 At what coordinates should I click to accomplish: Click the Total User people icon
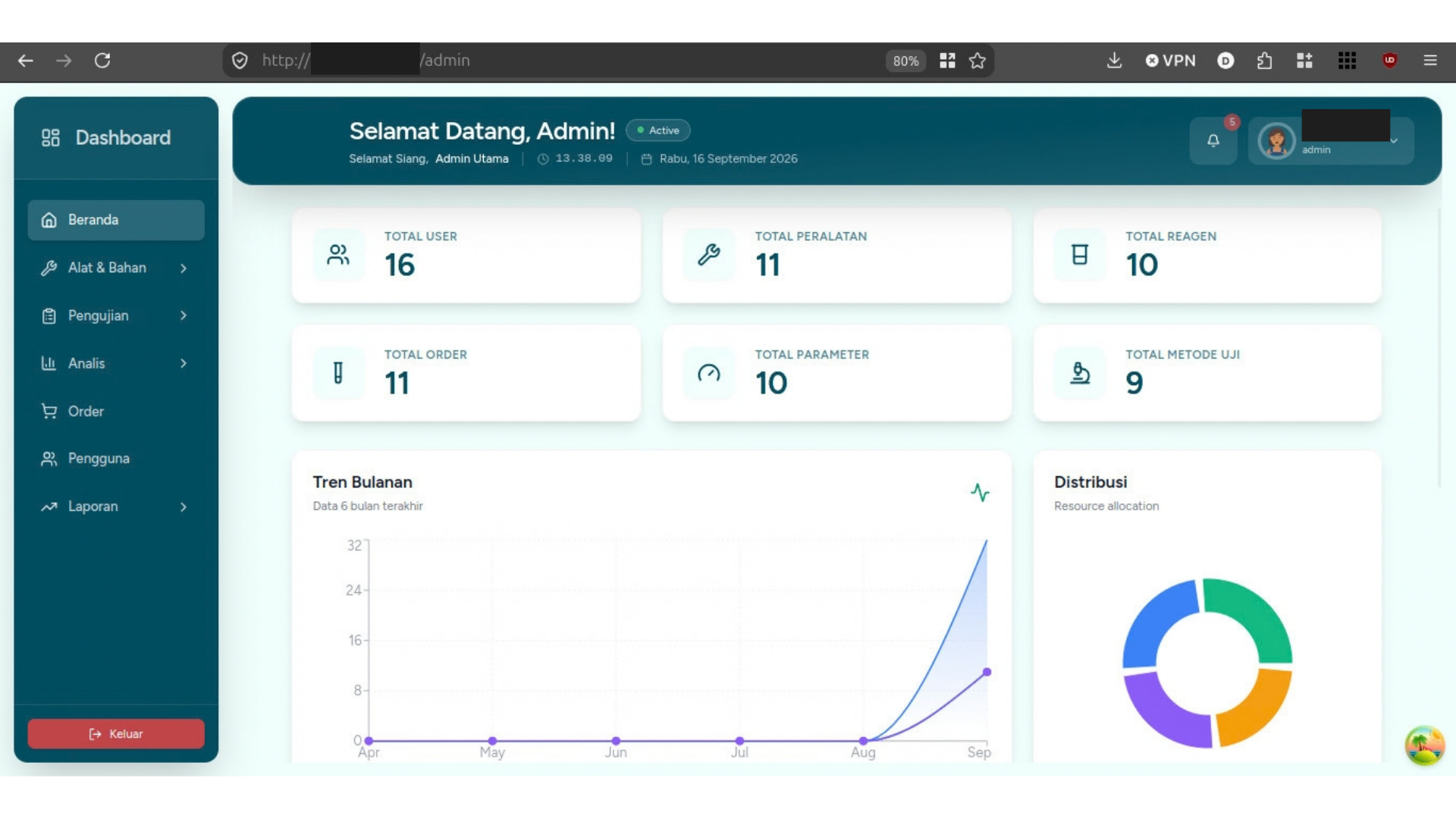point(338,255)
